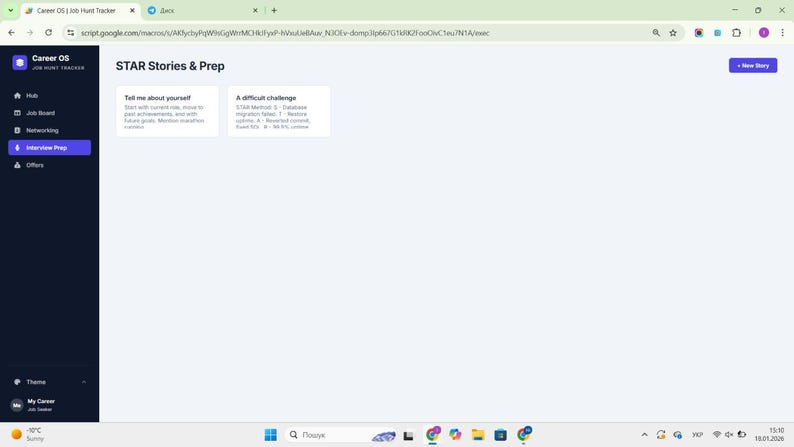Viewport: 794px width, 447px height.
Task: Switch to the Career OS browser tab
Action: tap(76, 10)
